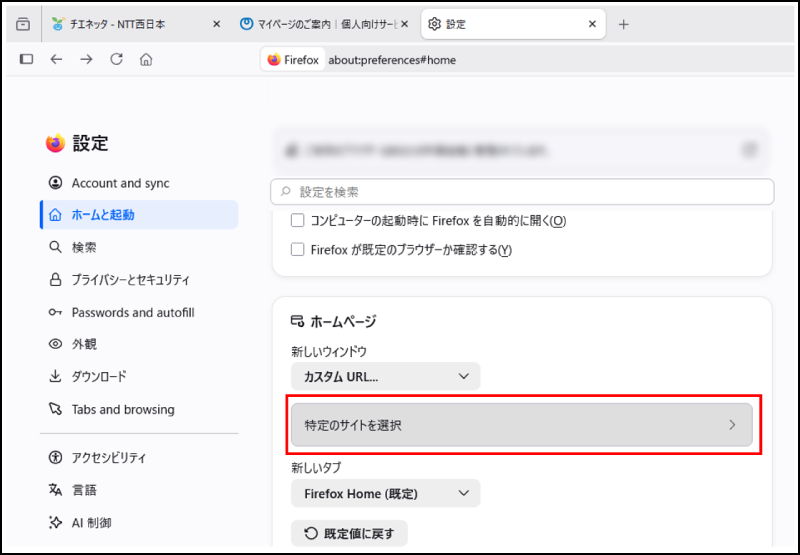Open the Firefox View tab-list icon

23,24
